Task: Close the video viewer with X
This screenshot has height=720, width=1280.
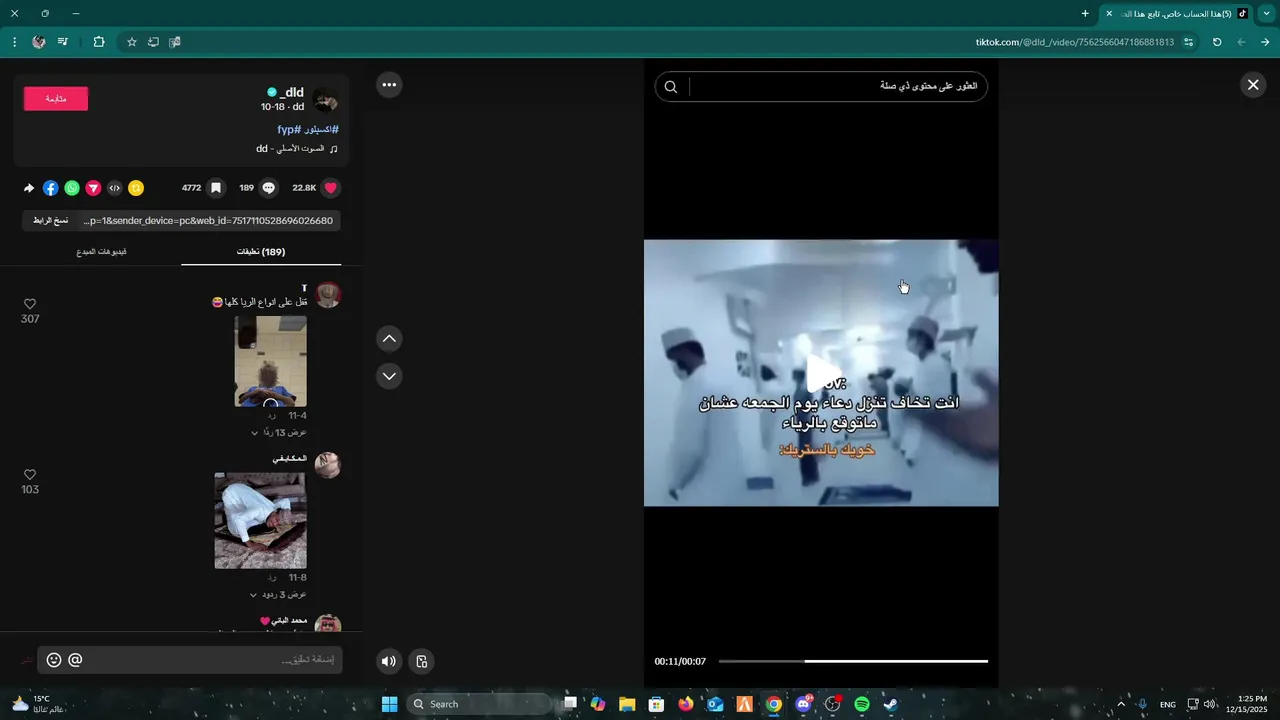Action: tap(1253, 85)
